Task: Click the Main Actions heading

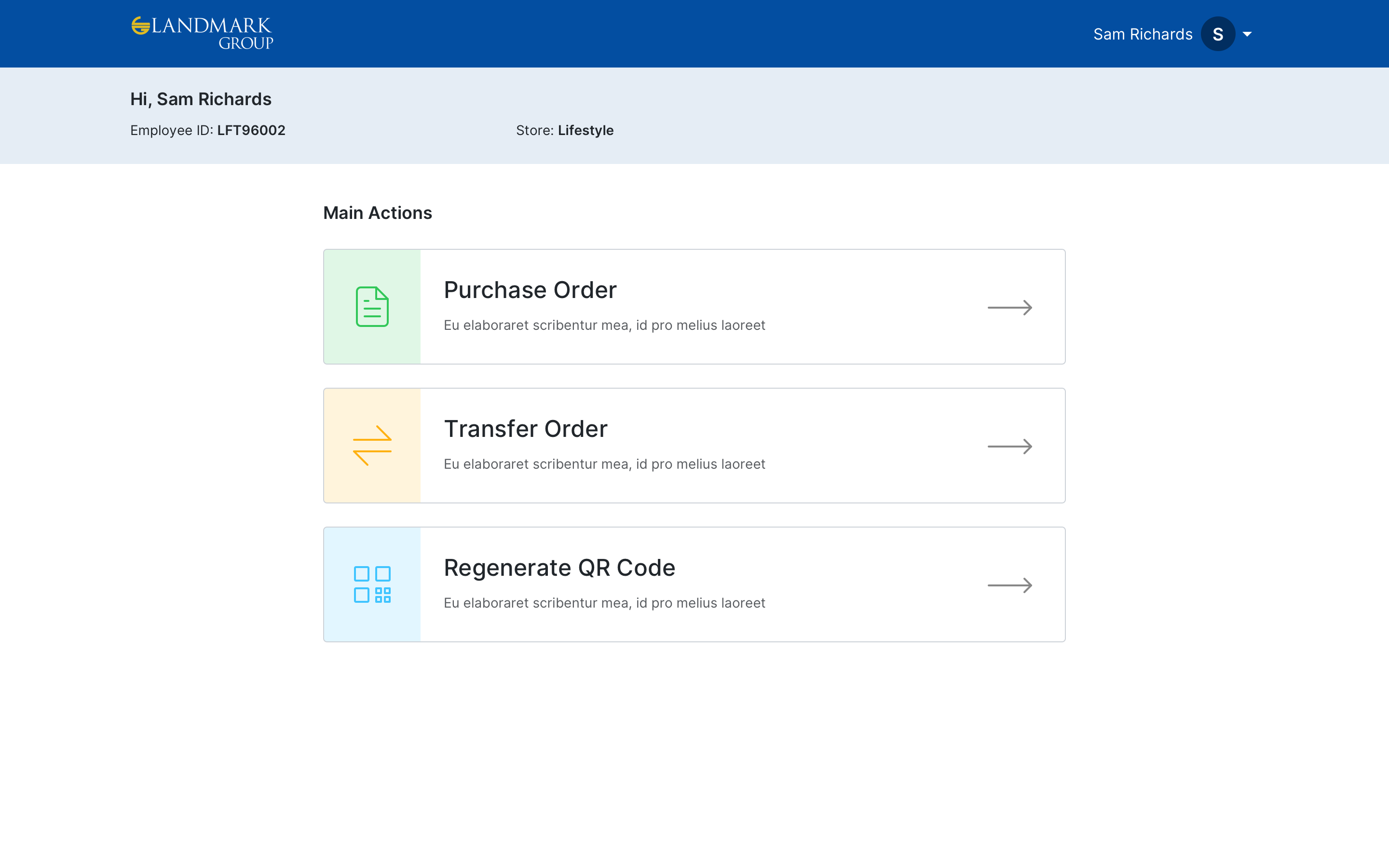Action: pyautogui.click(x=377, y=213)
